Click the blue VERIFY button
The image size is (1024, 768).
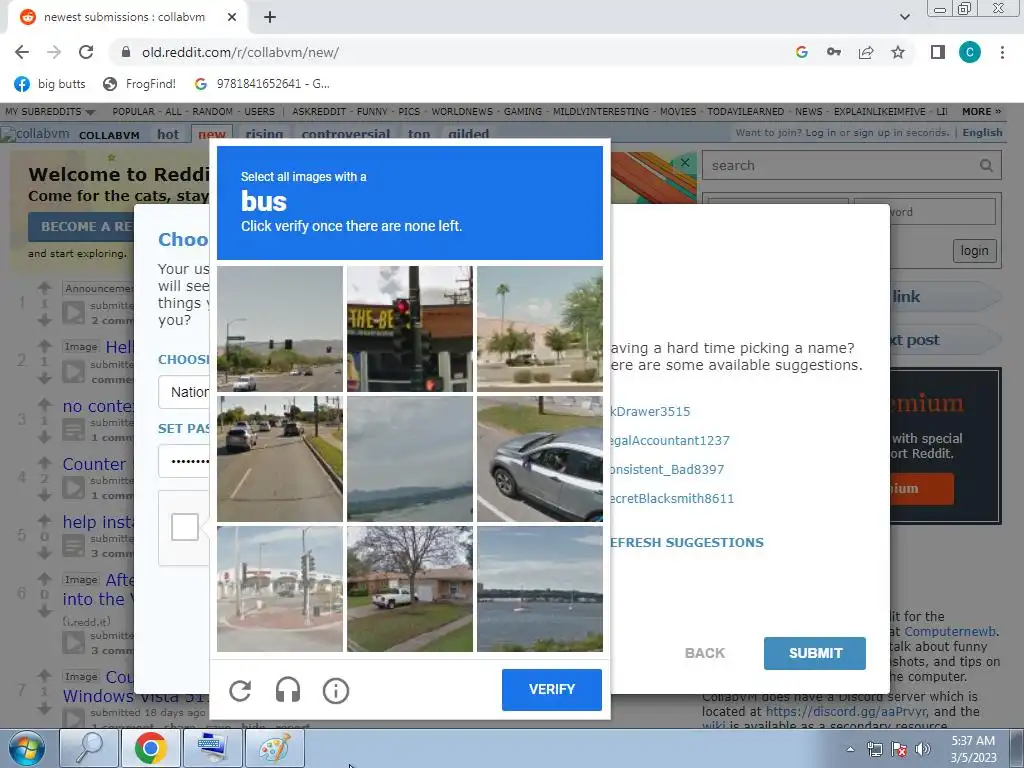pyautogui.click(x=552, y=690)
